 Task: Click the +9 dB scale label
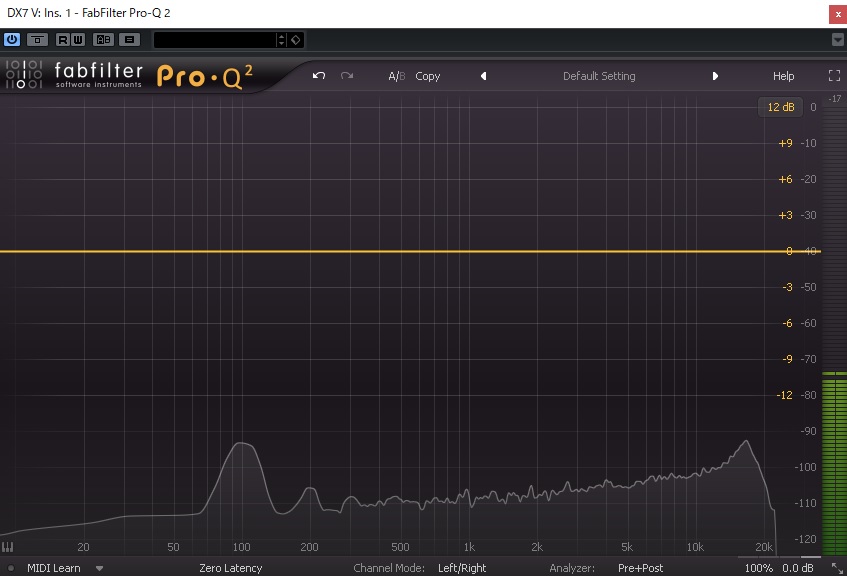[785, 143]
